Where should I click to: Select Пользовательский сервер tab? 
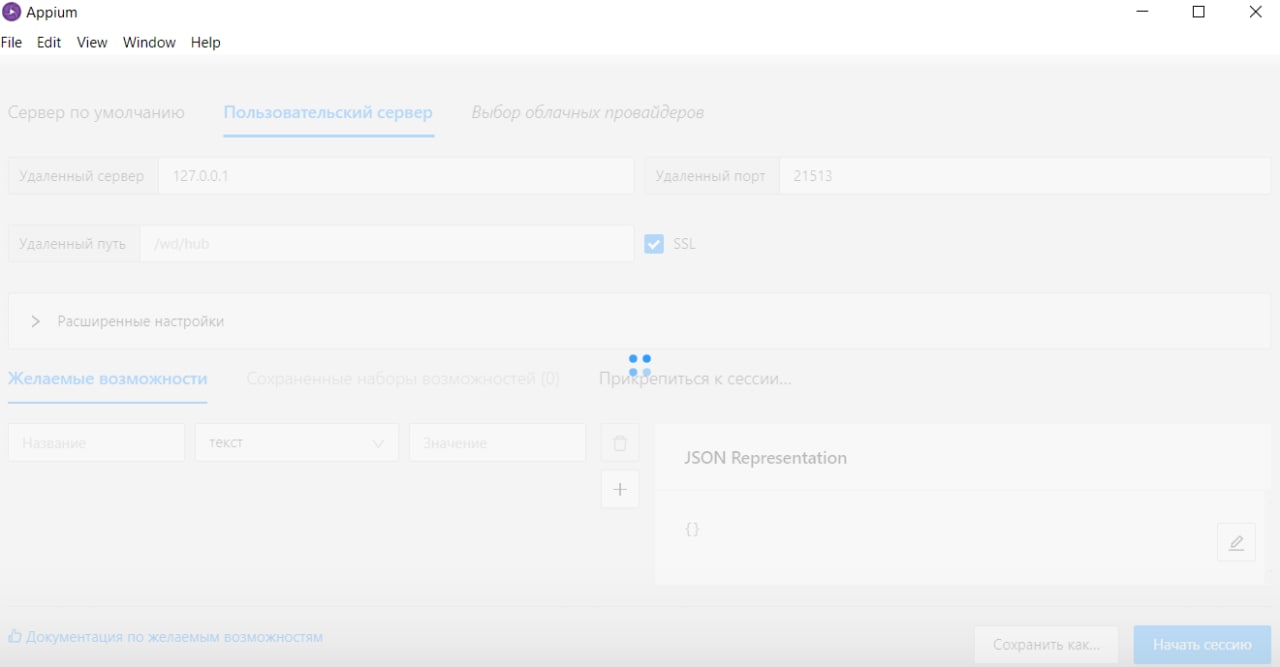(328, 112)
